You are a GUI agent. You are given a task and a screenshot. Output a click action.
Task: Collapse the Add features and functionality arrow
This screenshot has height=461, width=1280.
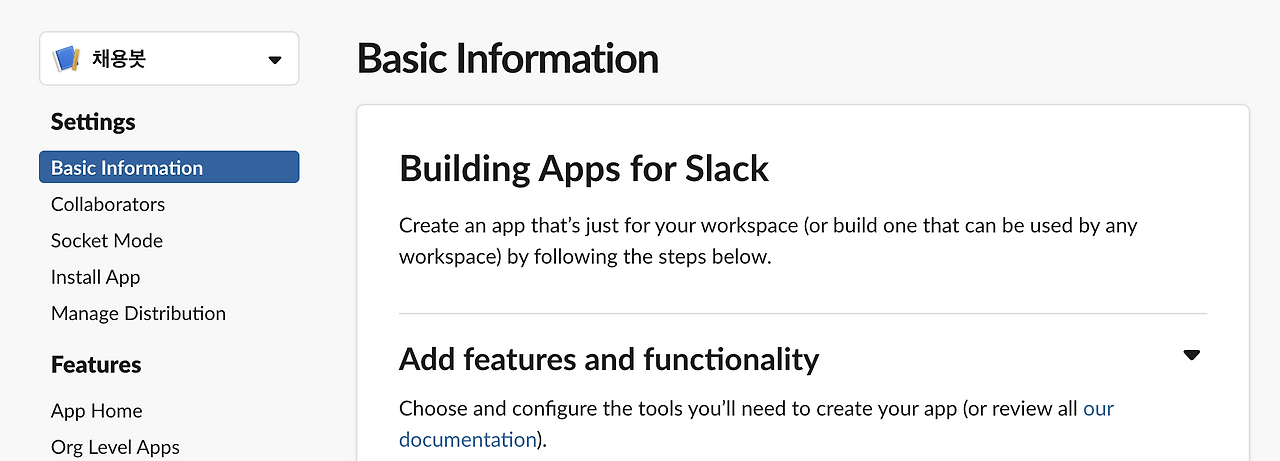[x=1191, y=355]
